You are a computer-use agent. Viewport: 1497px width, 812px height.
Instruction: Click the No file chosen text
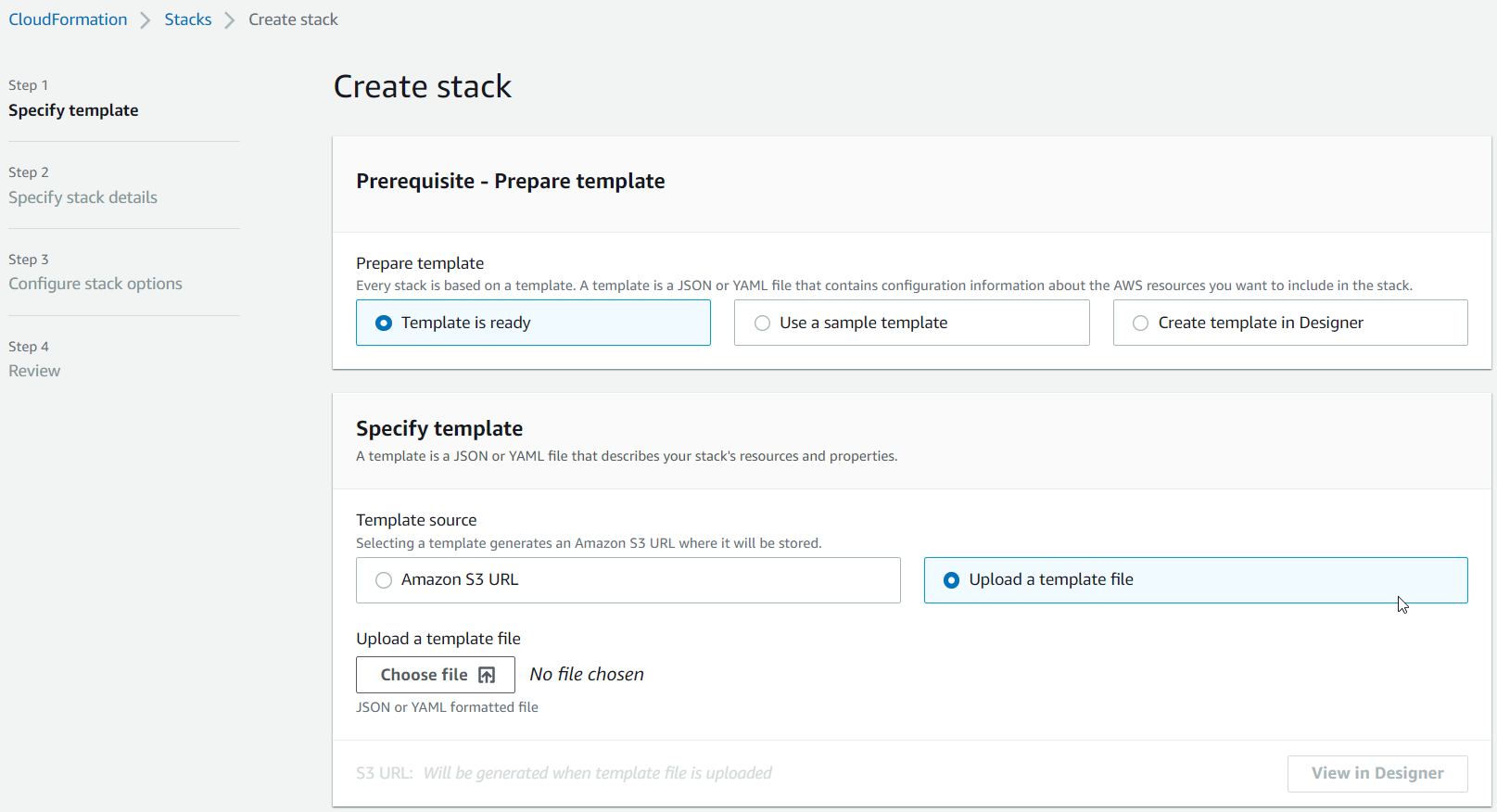(587, 675)
